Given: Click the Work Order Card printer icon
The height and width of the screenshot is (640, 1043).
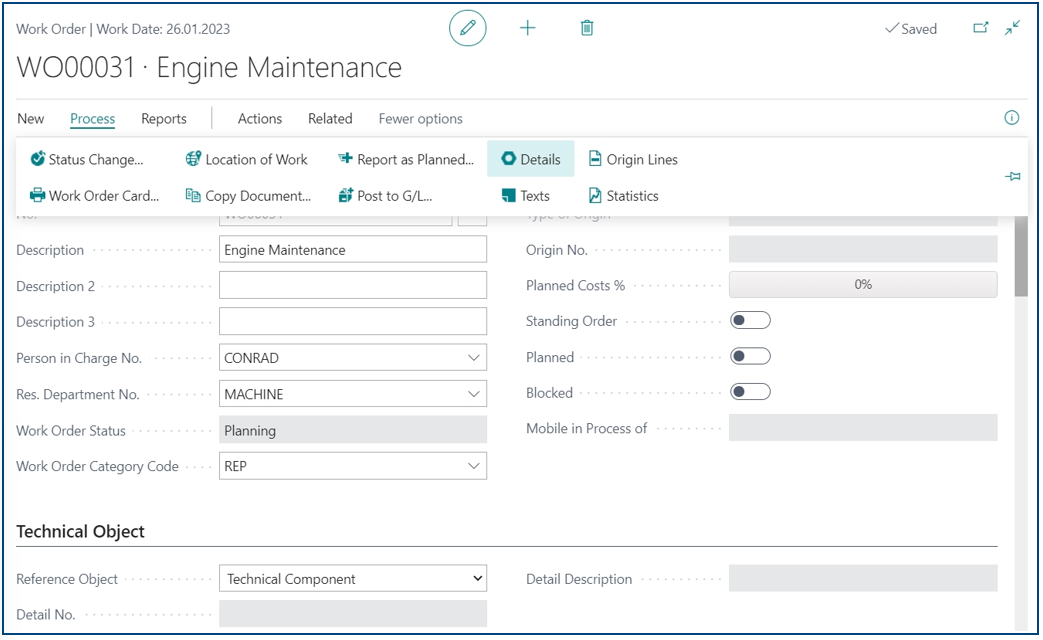Looking at the screenshot, I should 38,196.
